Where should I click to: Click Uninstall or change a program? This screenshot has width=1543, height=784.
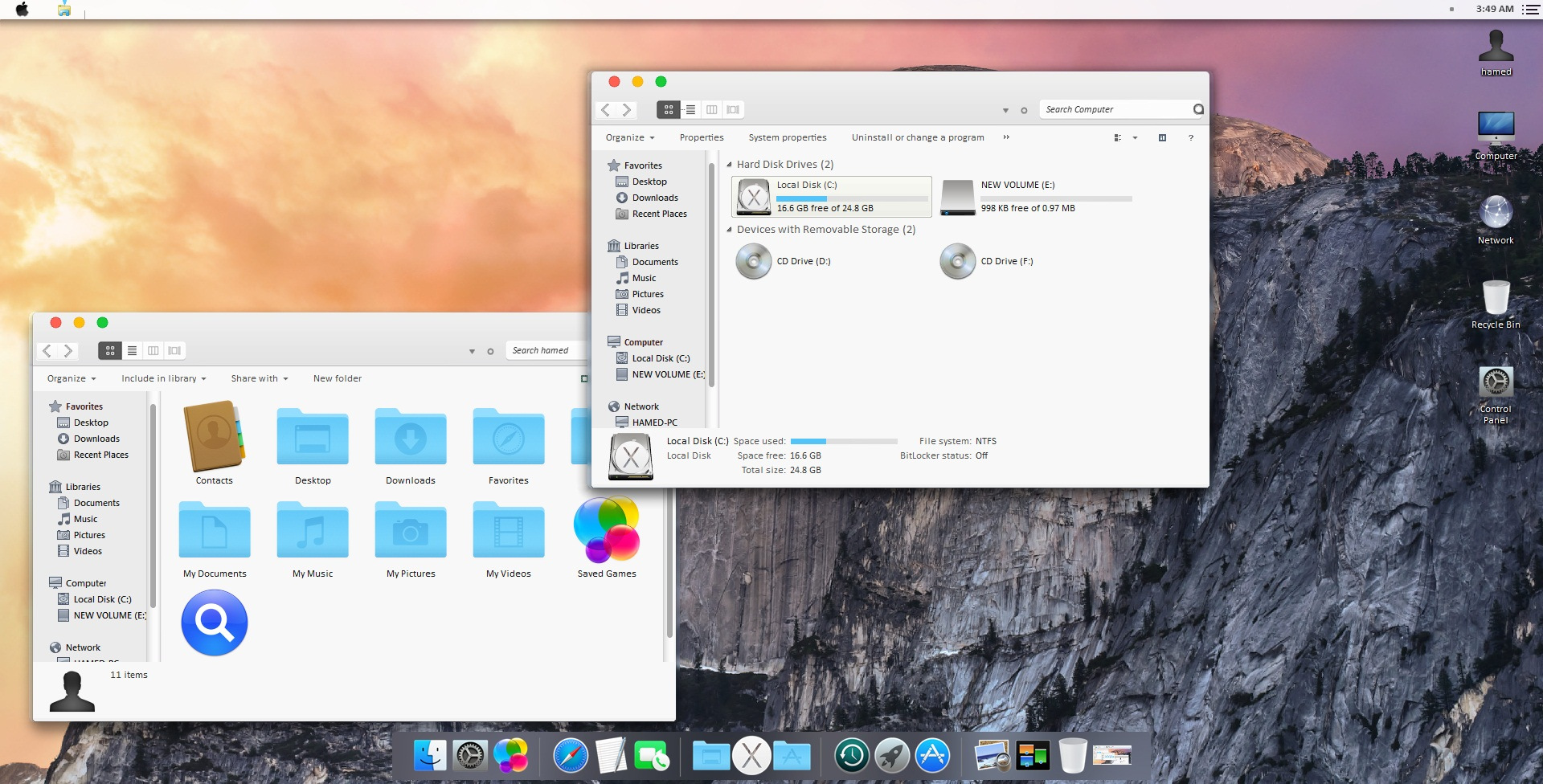[918, 137]
